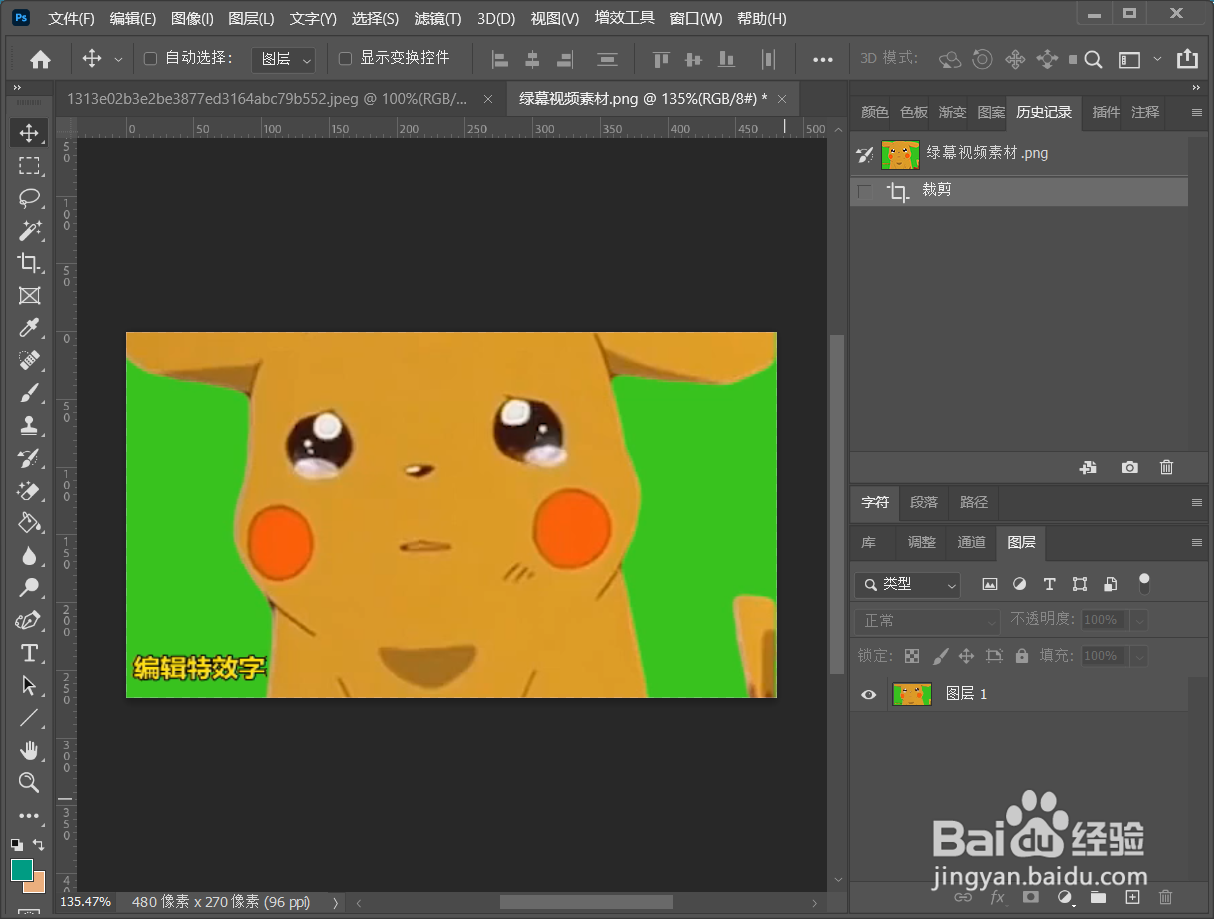
Task: Click align left edges icon
Action: click(499, 60)
